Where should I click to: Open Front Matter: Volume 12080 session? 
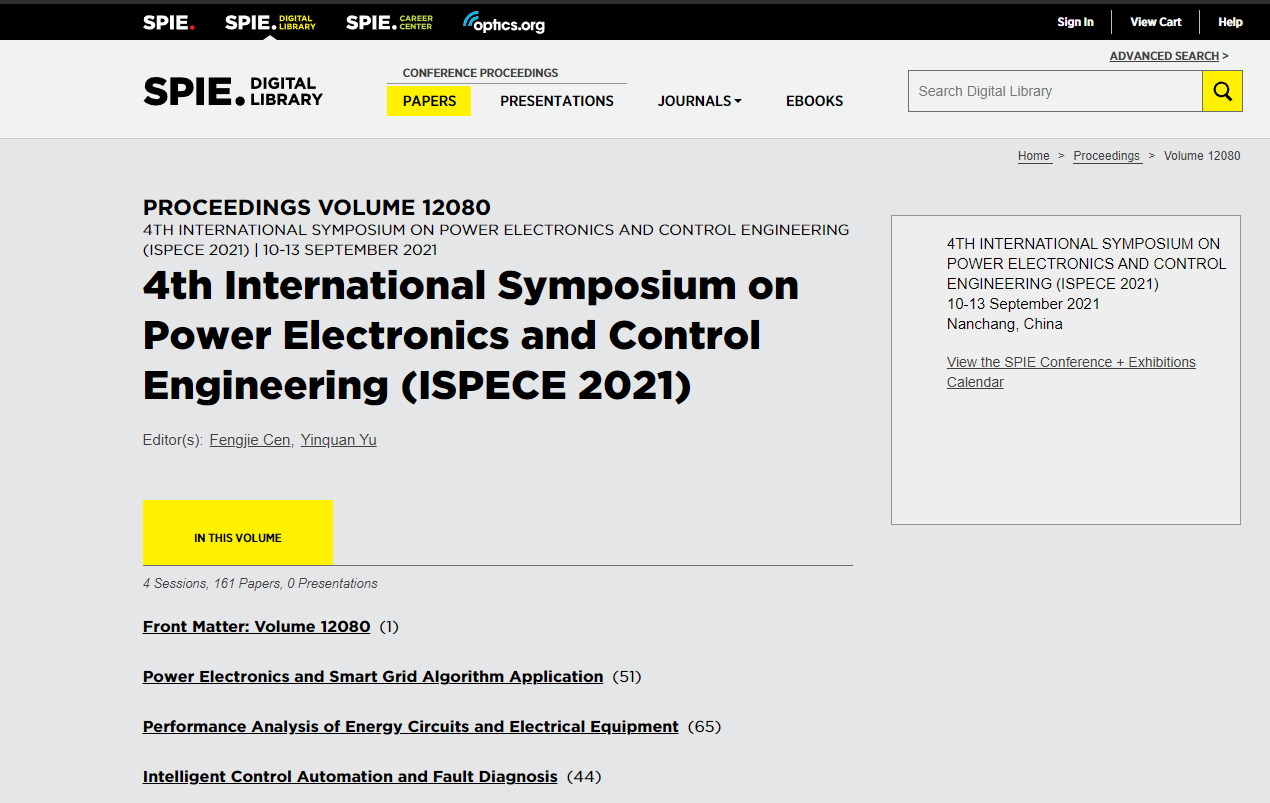257,627
